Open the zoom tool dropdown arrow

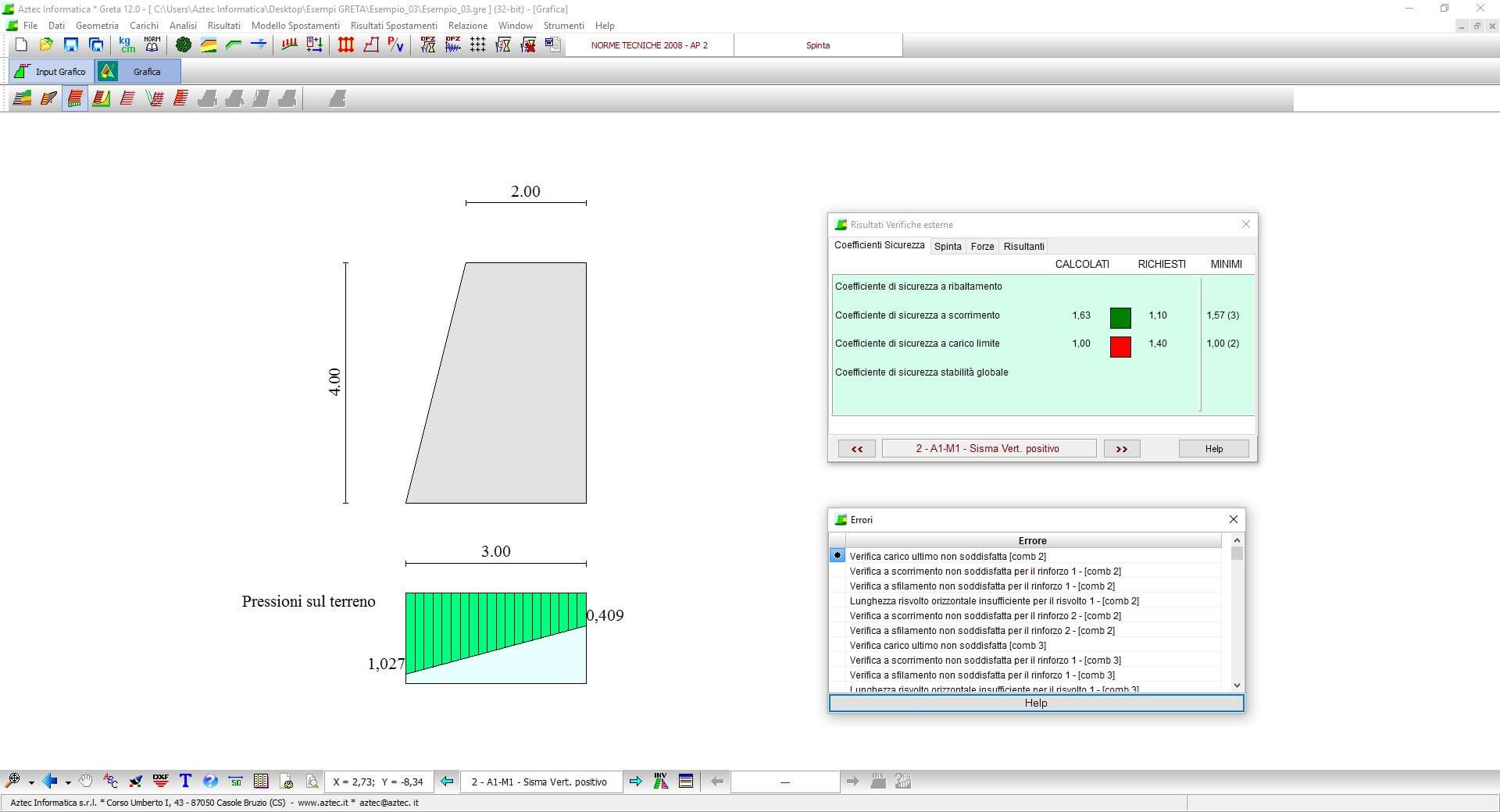[x=31, y=782]
